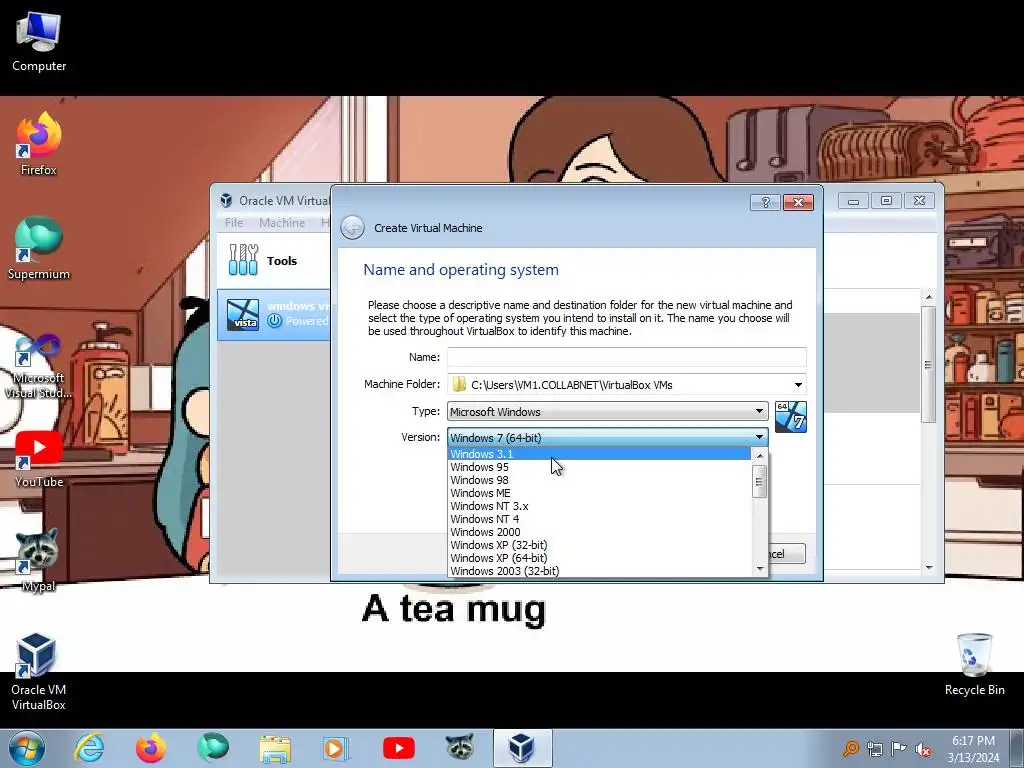Select the Windows Vista virtual machine entry
1024x768 pixels.
[274, 315]
